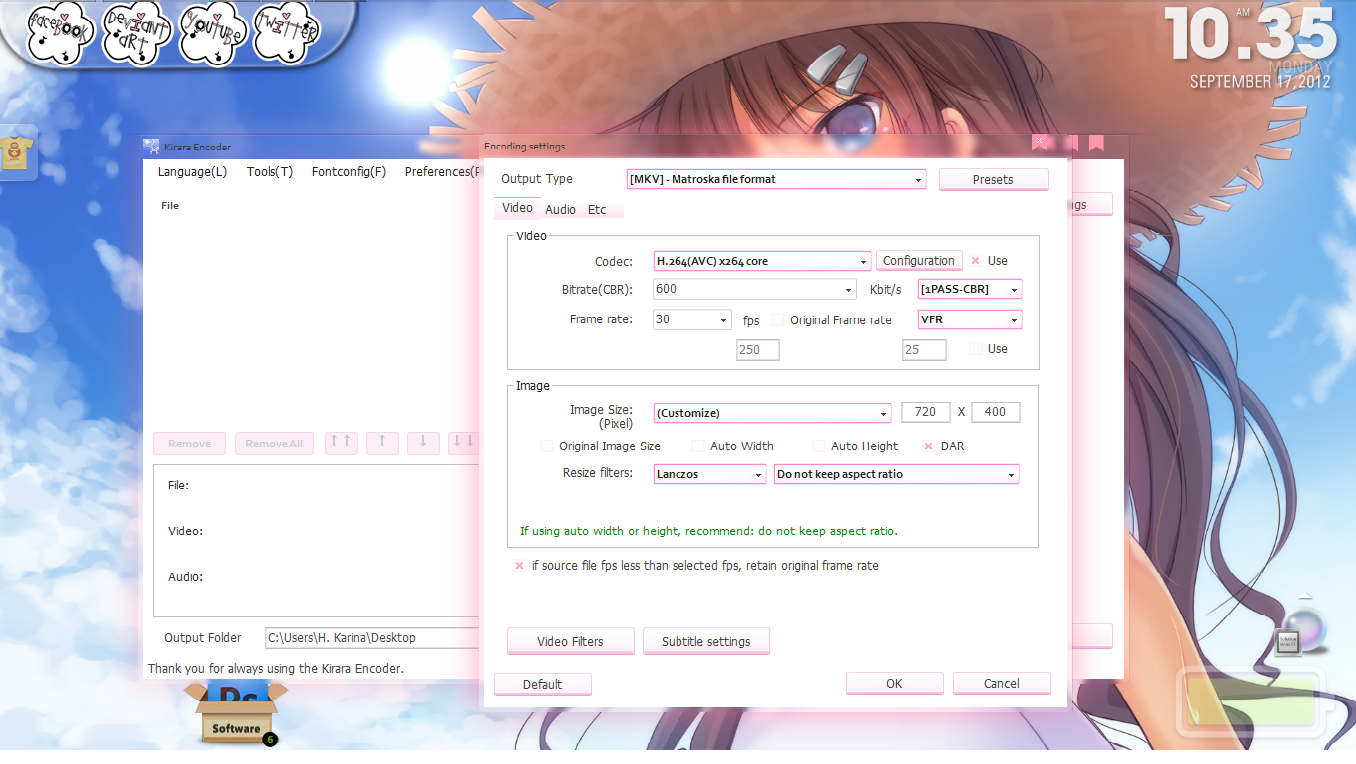Click the Remove button in Kirara Encoder
1356x764 pixels.
coord(189,443)
